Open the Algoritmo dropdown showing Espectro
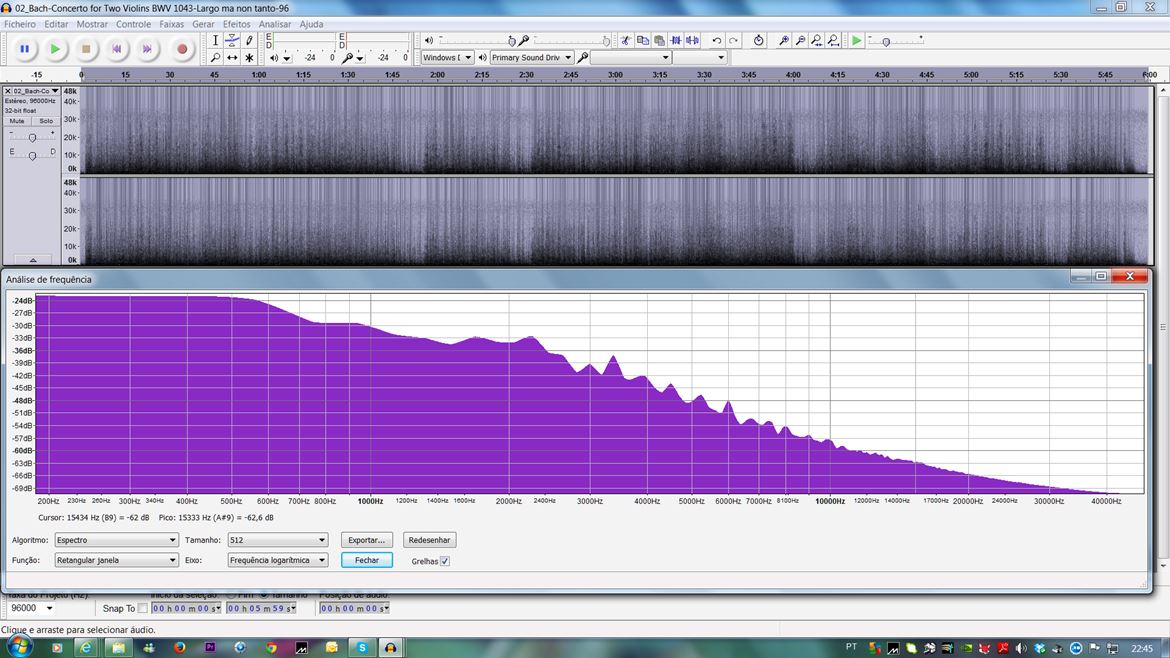 click(116, 540)
